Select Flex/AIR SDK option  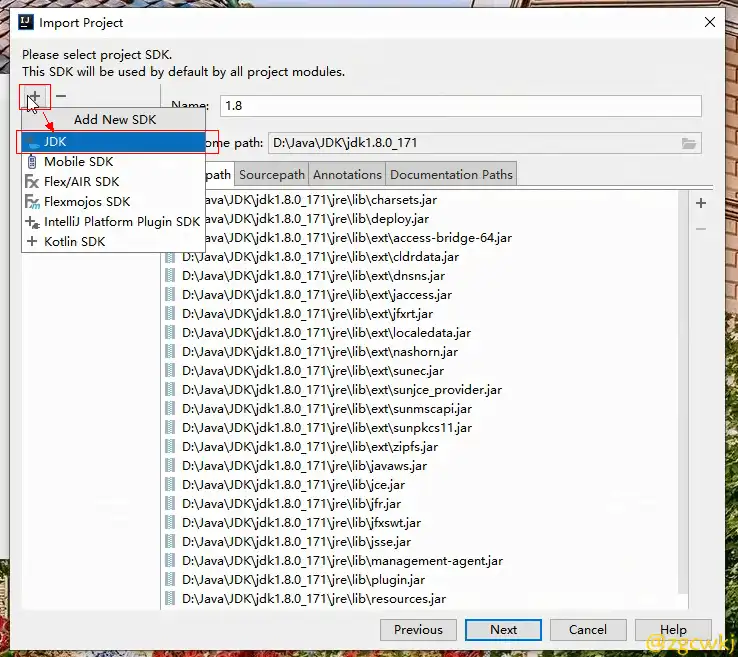click(x=112, y=182)
